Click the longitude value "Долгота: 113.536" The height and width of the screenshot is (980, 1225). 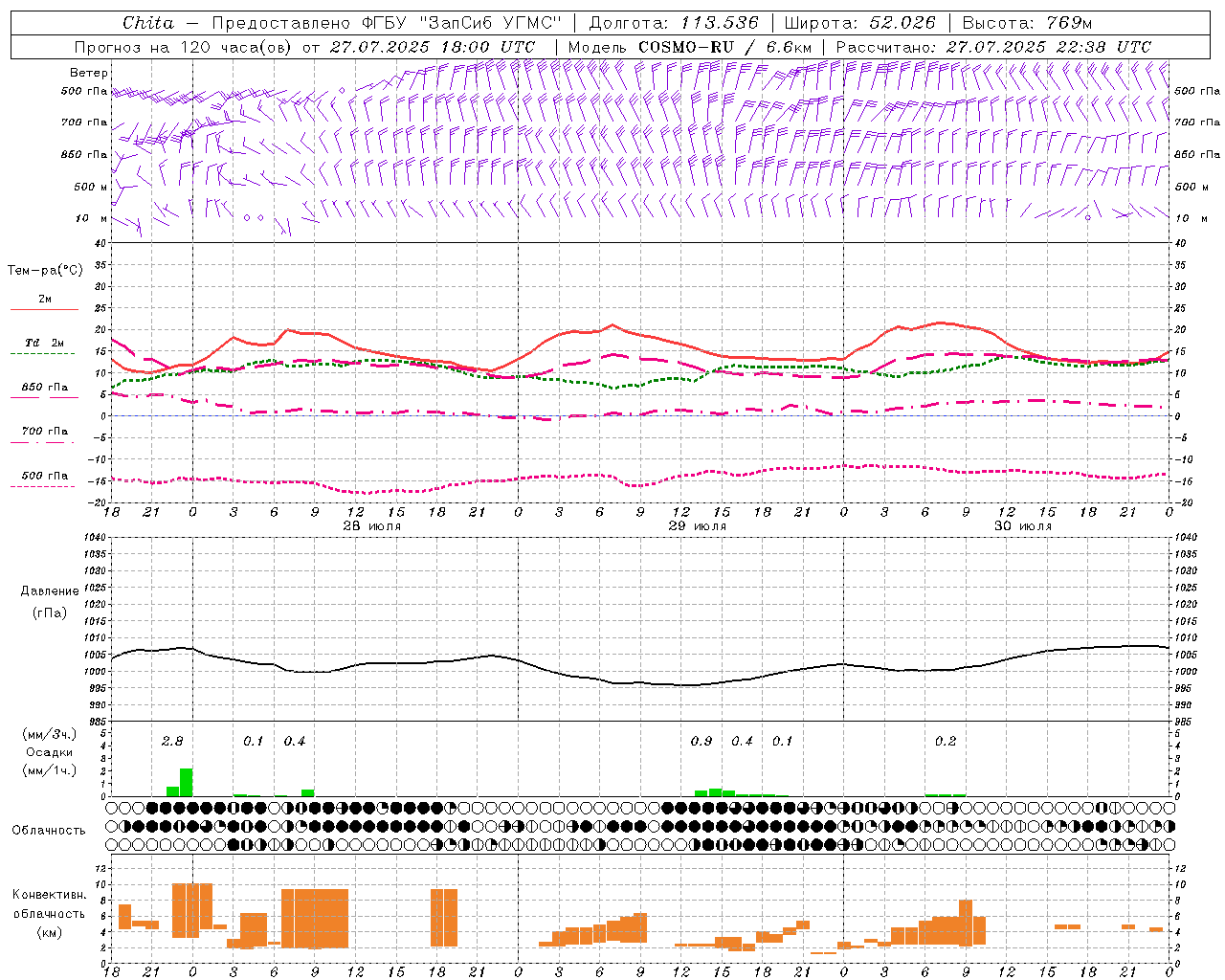click(675, 22)
